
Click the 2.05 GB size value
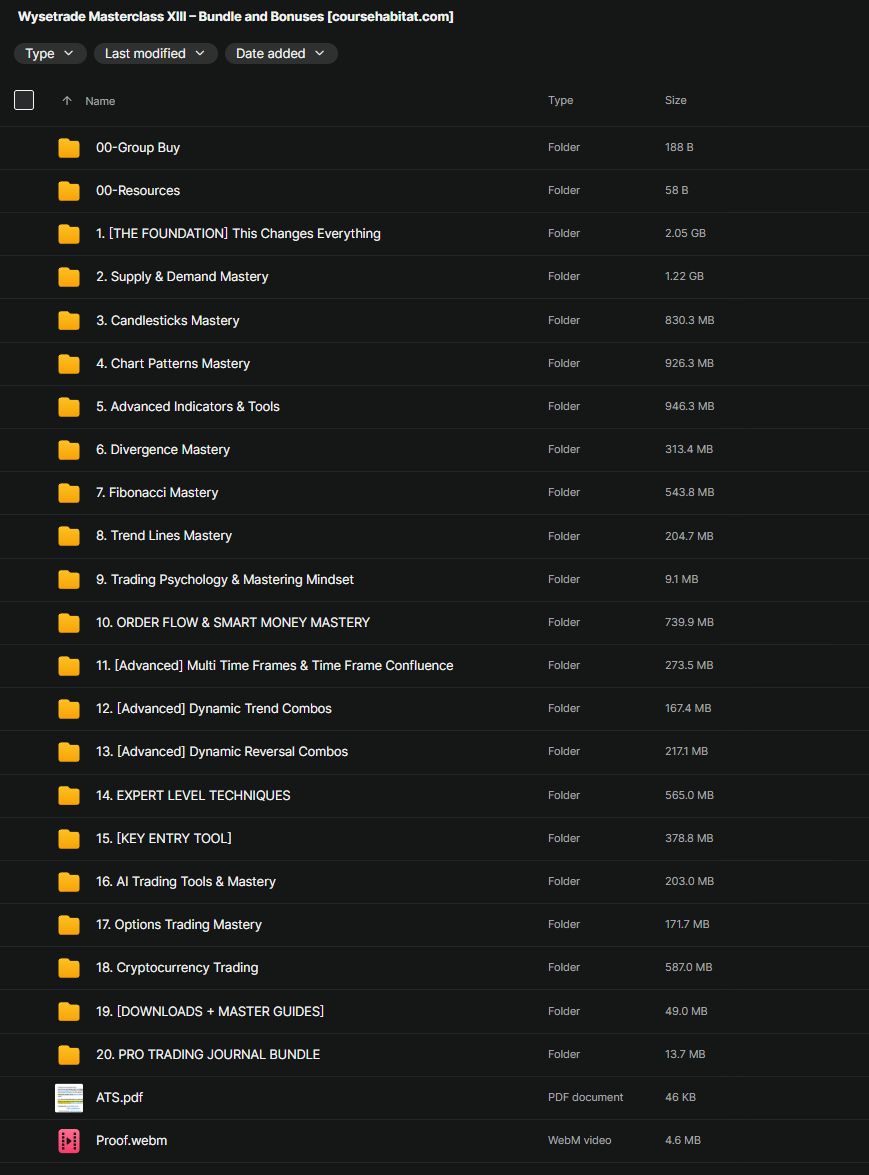(x=685, y=233)
